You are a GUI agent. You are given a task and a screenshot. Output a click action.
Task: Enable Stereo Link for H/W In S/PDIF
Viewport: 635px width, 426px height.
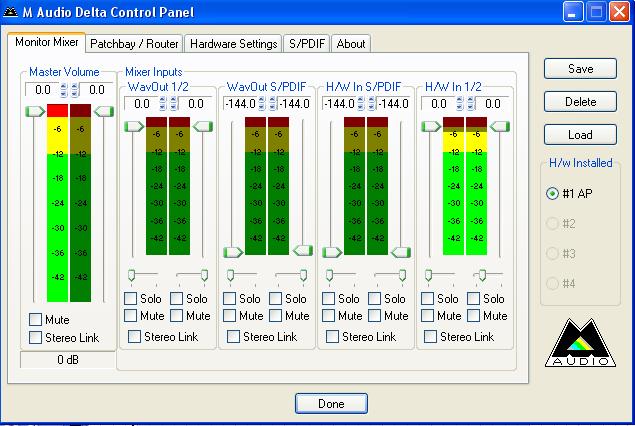tap(332, 337)
